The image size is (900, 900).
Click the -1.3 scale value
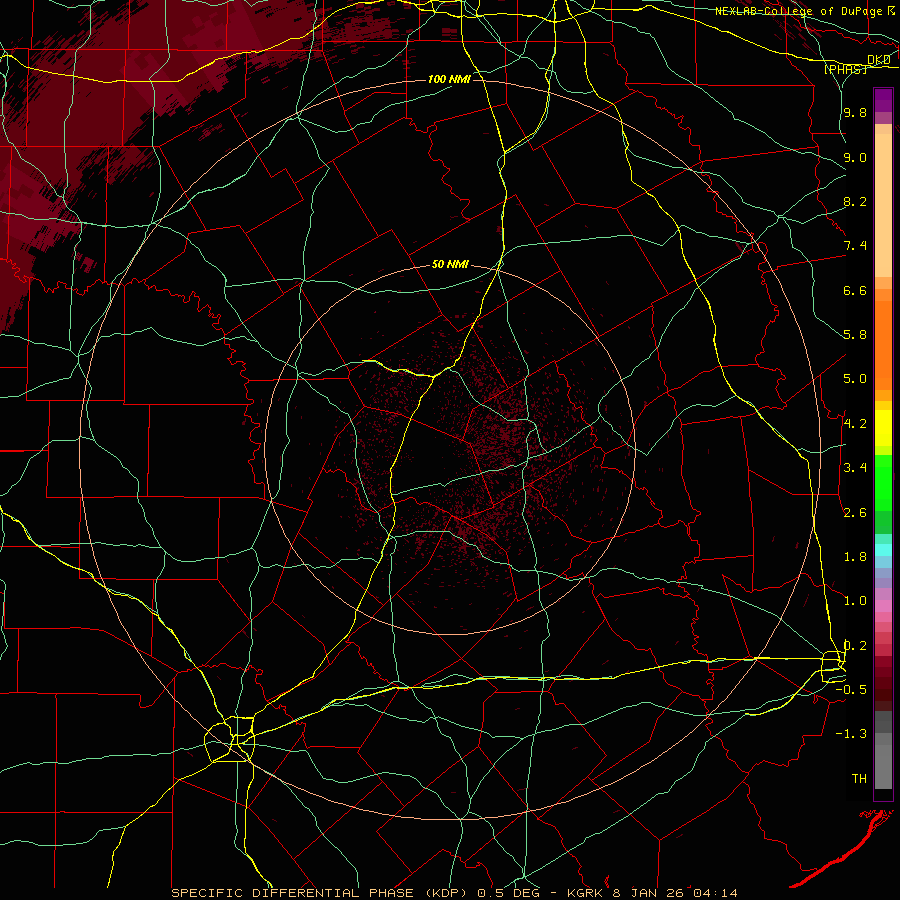851,734
